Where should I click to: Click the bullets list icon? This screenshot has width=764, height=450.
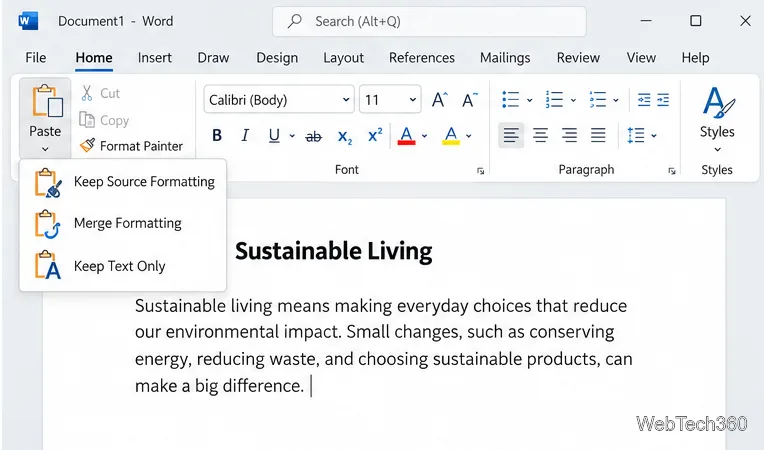510,99
